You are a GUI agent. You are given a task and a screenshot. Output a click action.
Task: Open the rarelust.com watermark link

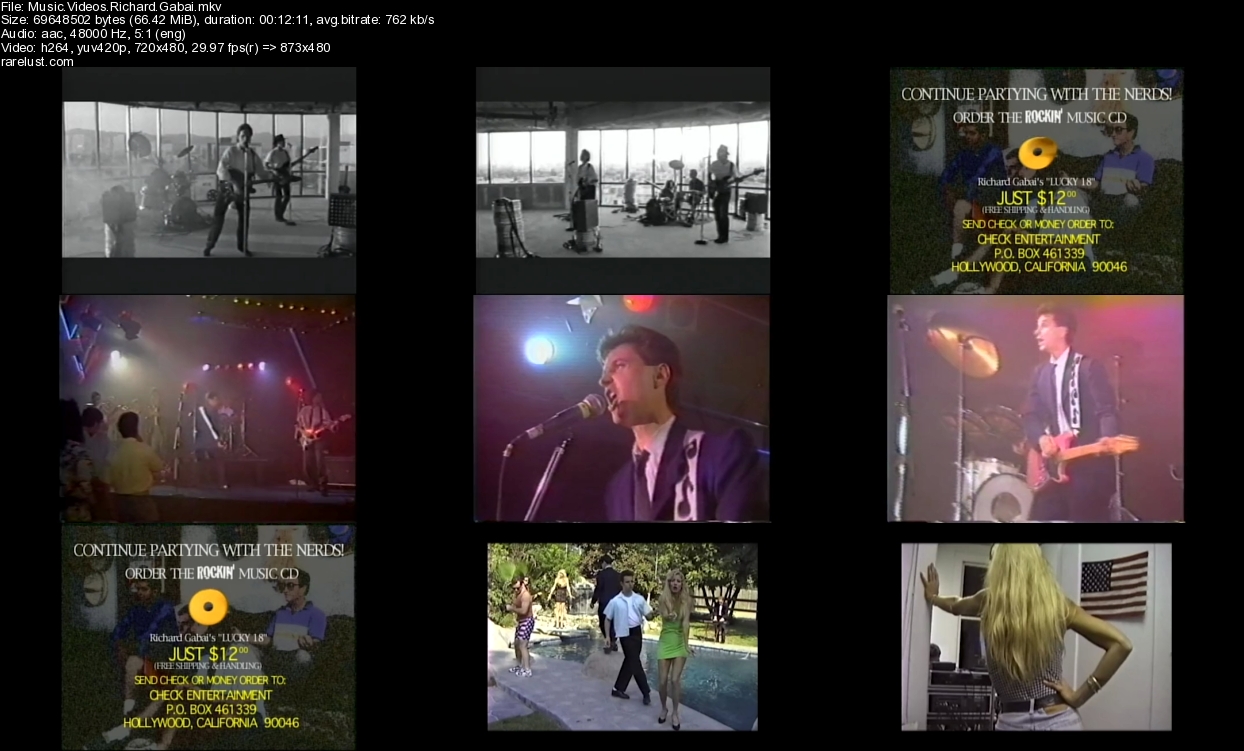[x=37, y=61]
